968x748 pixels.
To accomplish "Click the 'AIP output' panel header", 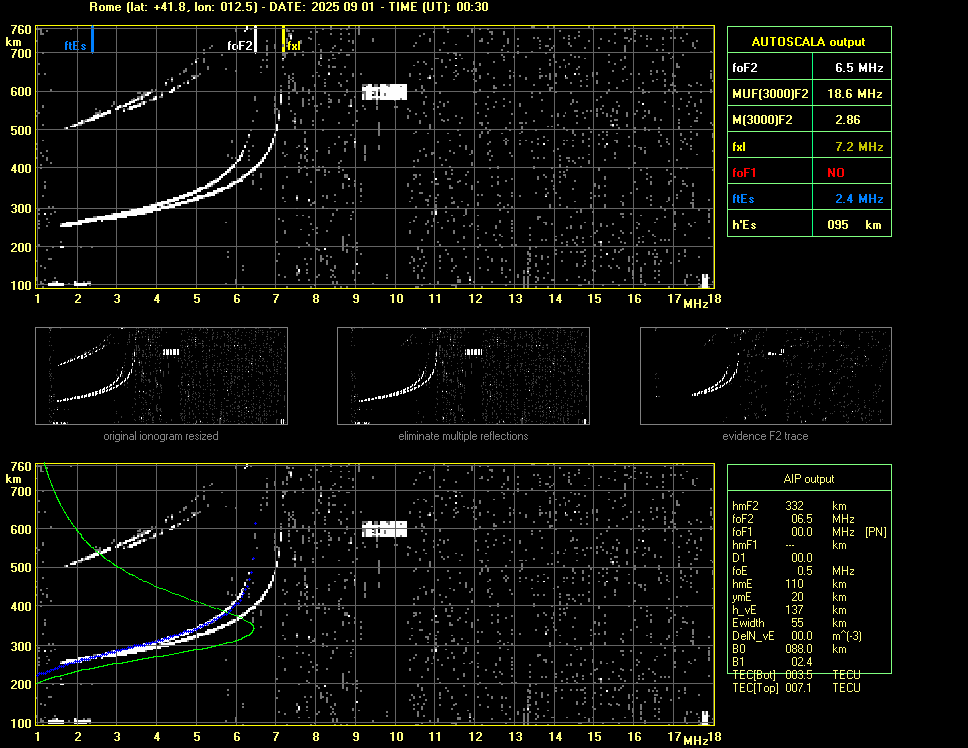I will [x=809, y=478].
